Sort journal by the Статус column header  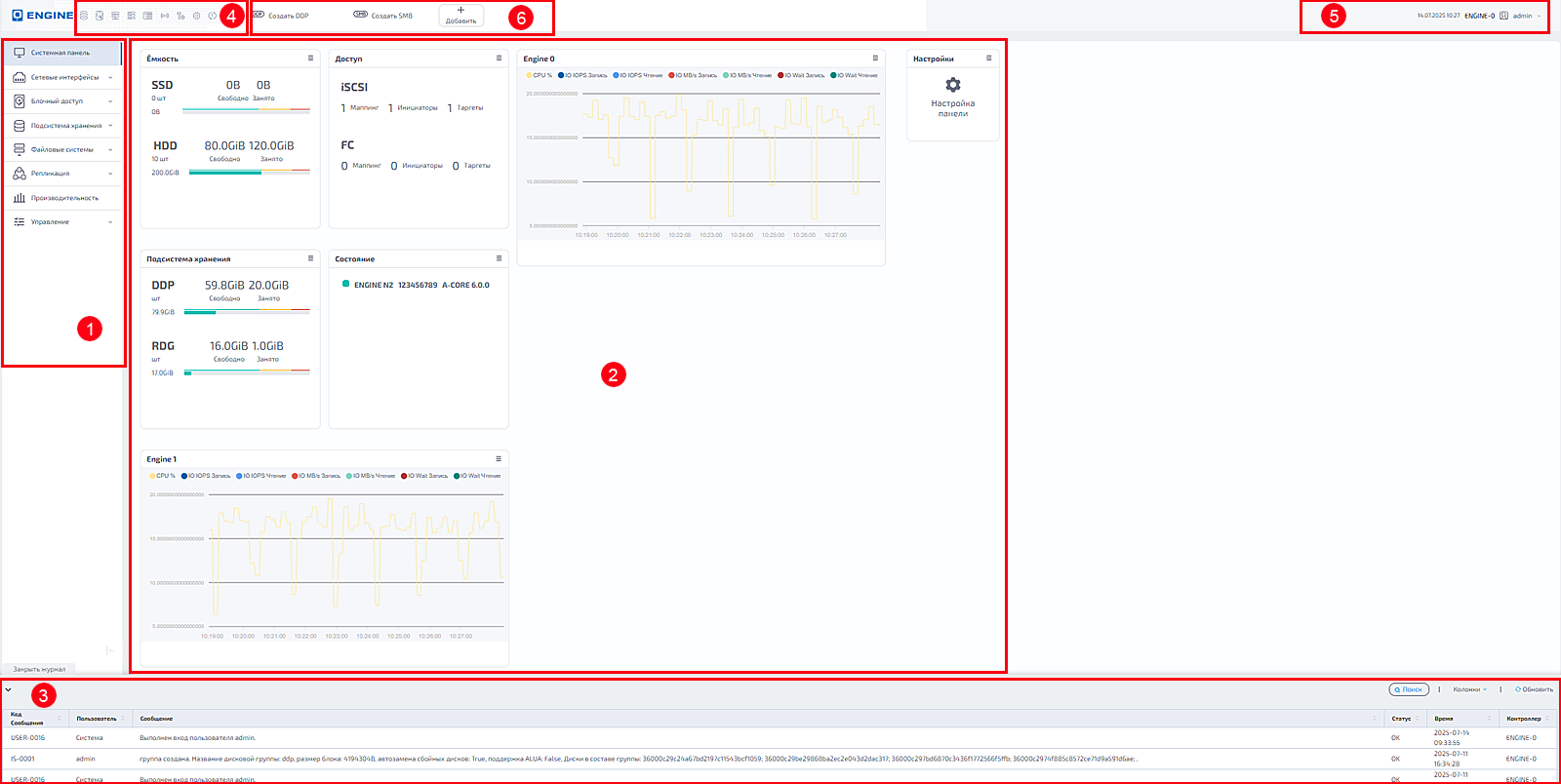(x=1405, y=719)
